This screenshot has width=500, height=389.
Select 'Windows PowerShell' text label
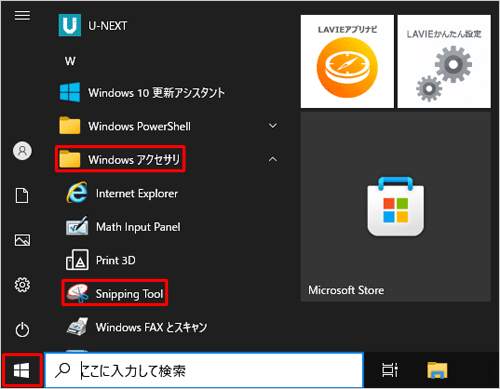pos(139,126)
